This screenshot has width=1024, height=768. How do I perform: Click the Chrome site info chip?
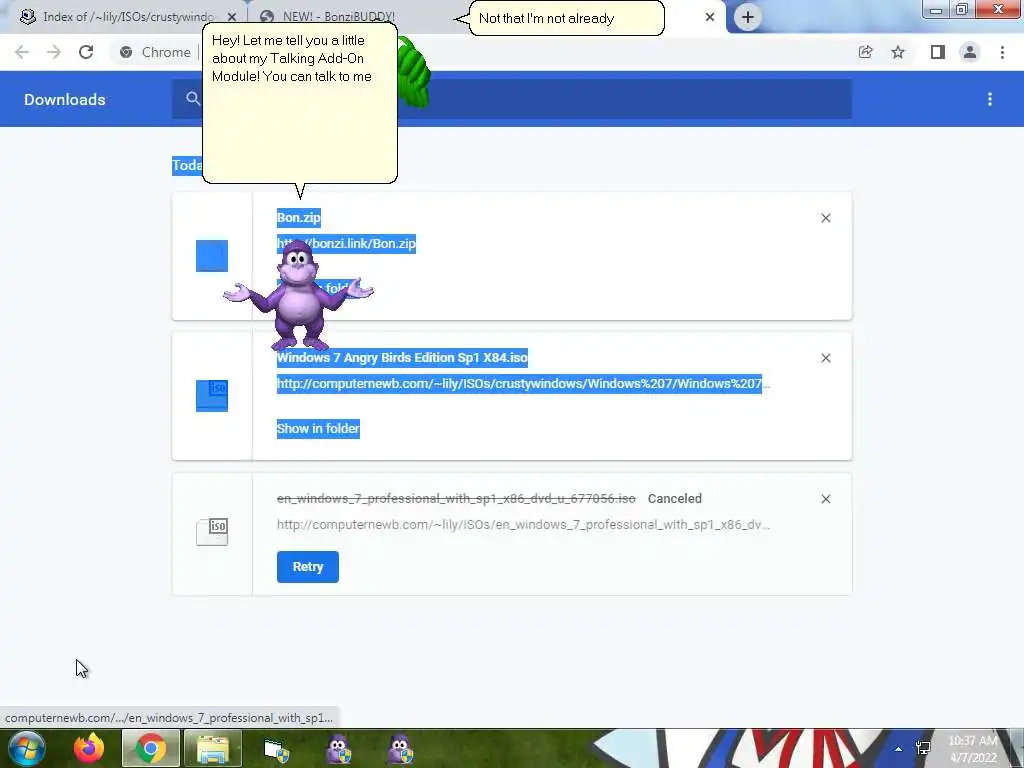point(155,52)
